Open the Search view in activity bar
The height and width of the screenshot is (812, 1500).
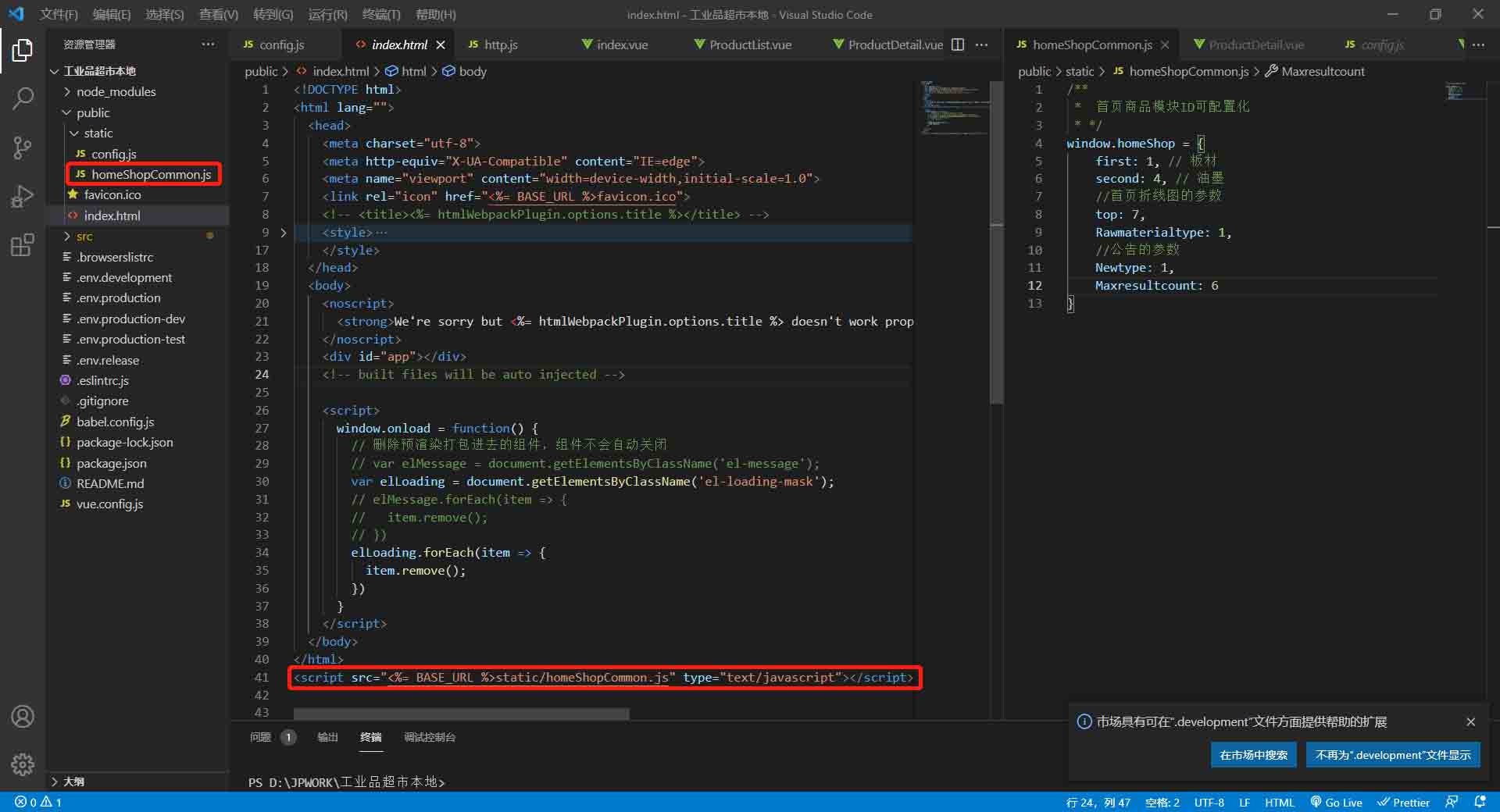point(23,99)
